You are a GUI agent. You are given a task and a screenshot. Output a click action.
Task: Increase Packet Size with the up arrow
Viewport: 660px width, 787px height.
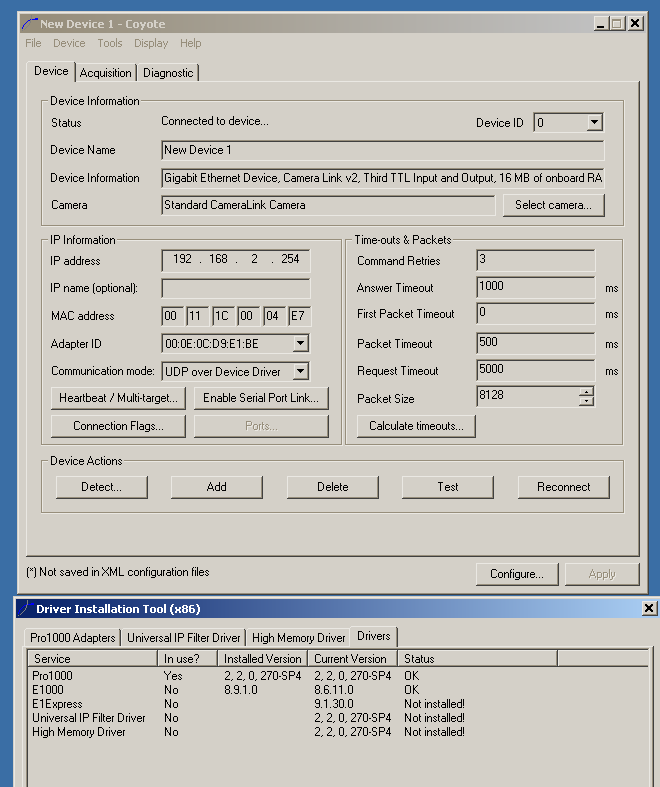click(586, 392)
